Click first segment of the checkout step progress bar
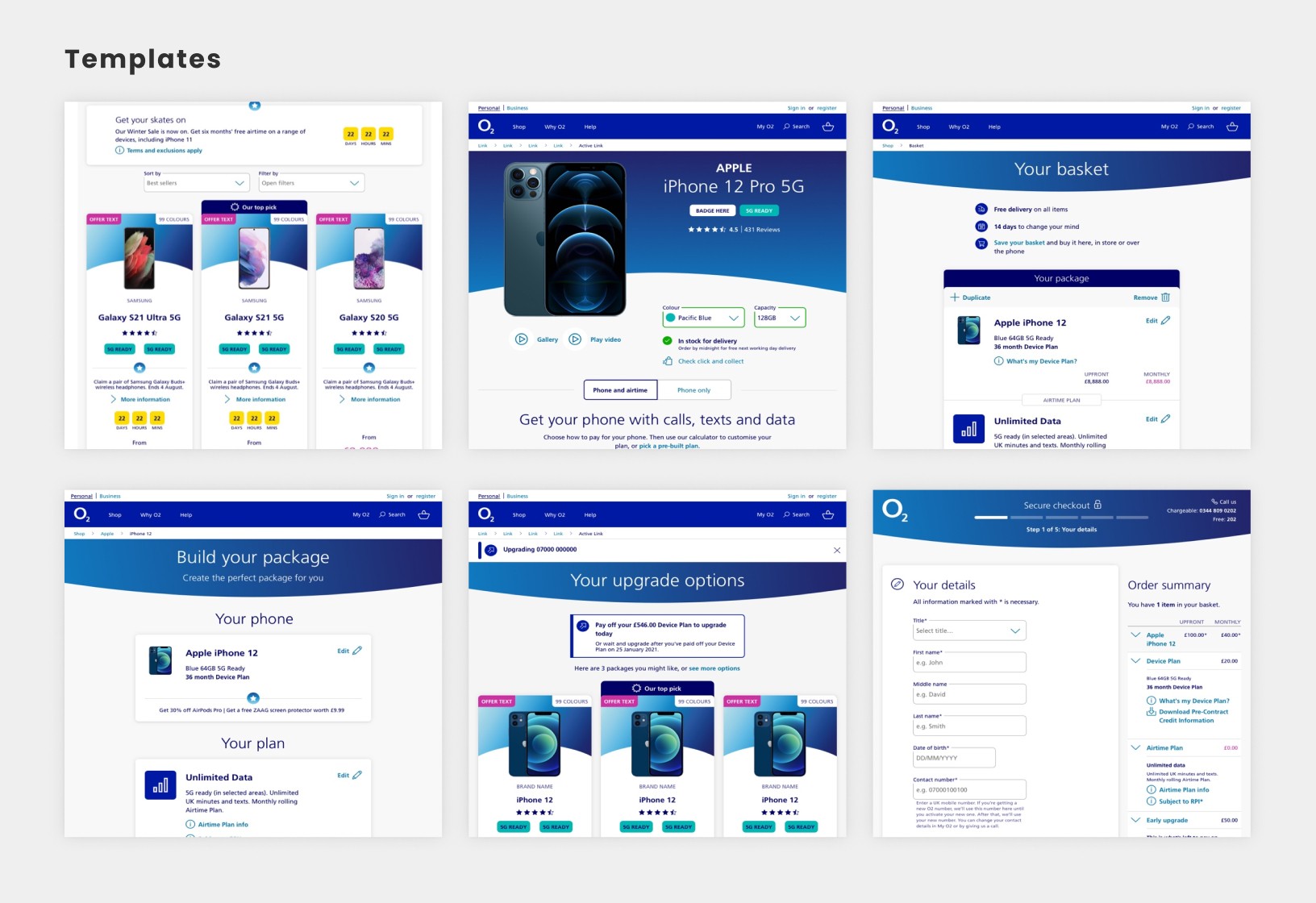This screenshot has width=1316, height=903. 991,517
